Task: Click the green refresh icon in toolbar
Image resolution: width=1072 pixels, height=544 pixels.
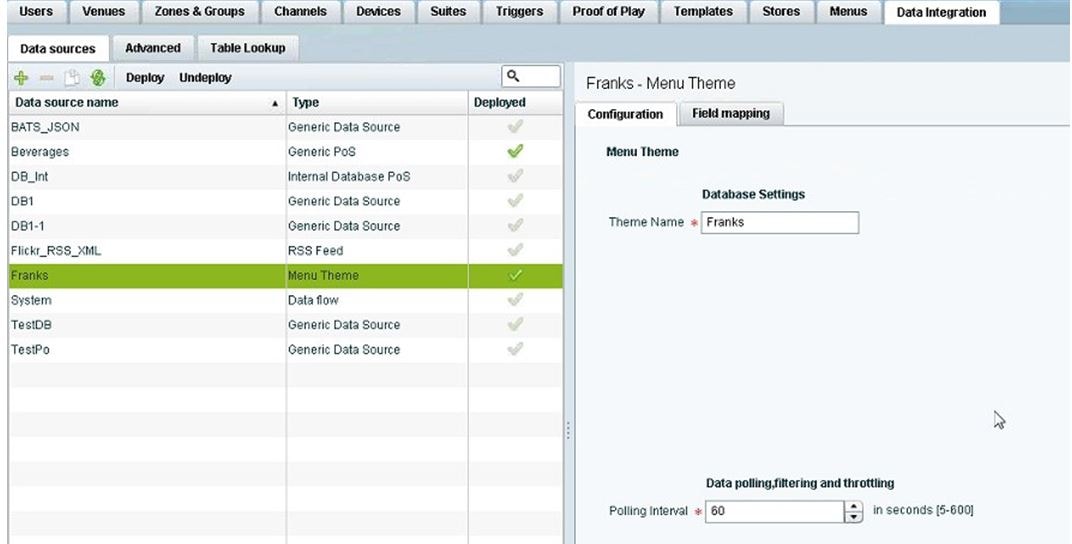Action: (x=98, y=78)
